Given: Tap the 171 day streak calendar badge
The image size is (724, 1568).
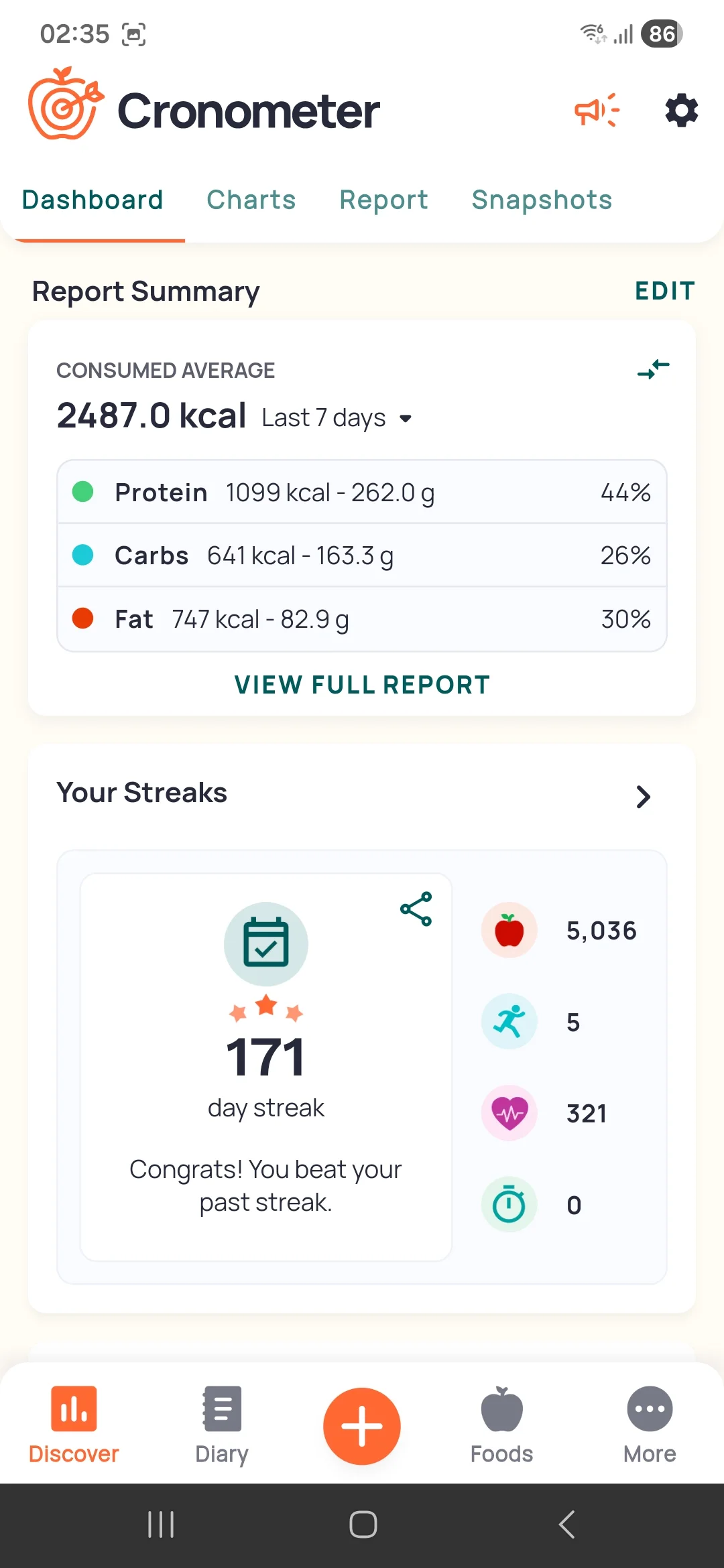Looking at the screenshot, I should (x=266, y=943).
